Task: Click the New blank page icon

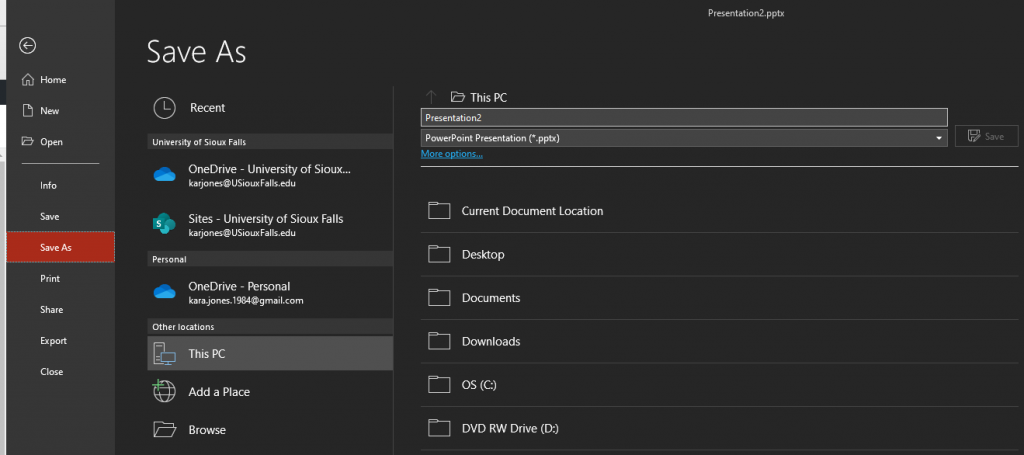Action: [x=27, y=110]
